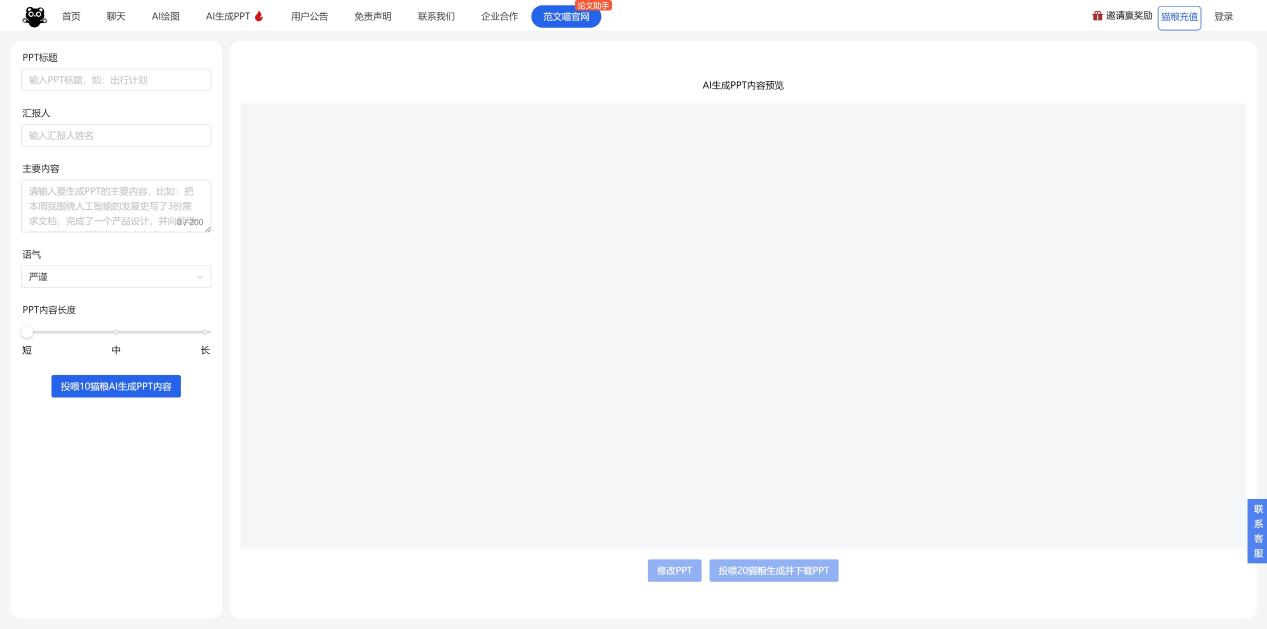Click the gray PPT preview area
The image size is (1267, 629).
[x=743, y=326]
